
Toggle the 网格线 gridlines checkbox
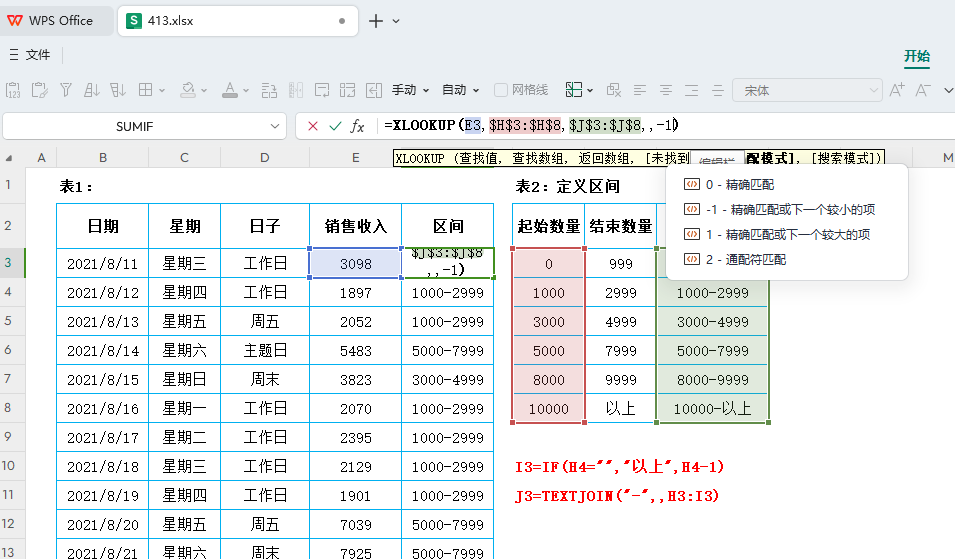(x=501, y=90)
